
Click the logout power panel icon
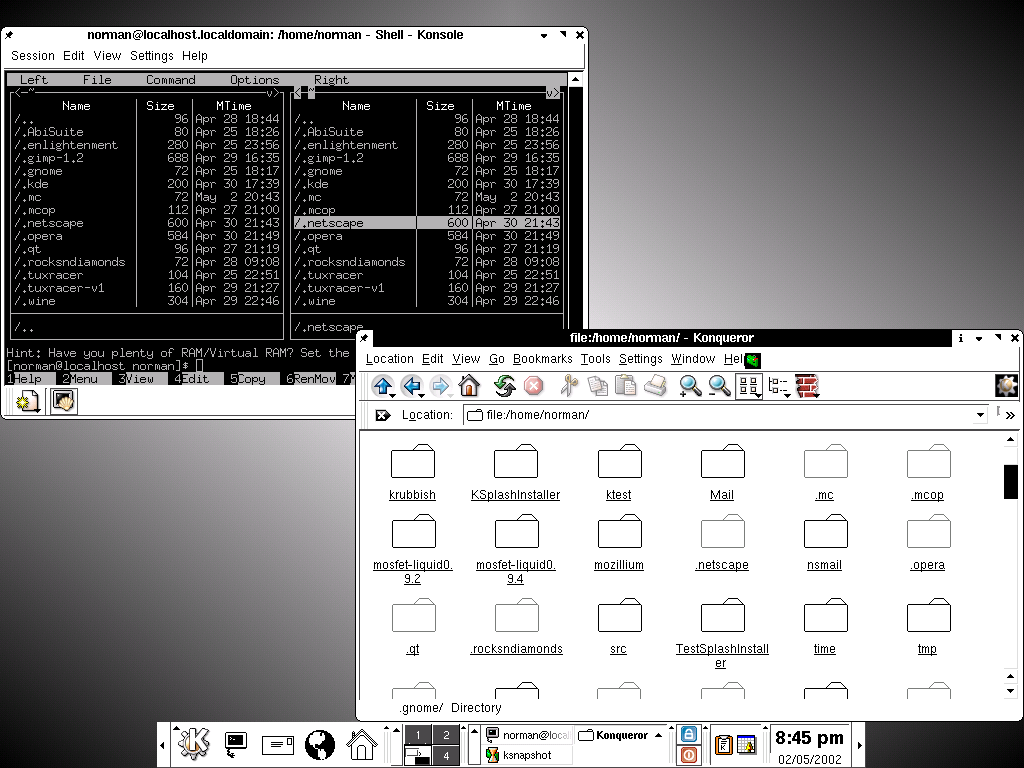(x=688, y=755)
